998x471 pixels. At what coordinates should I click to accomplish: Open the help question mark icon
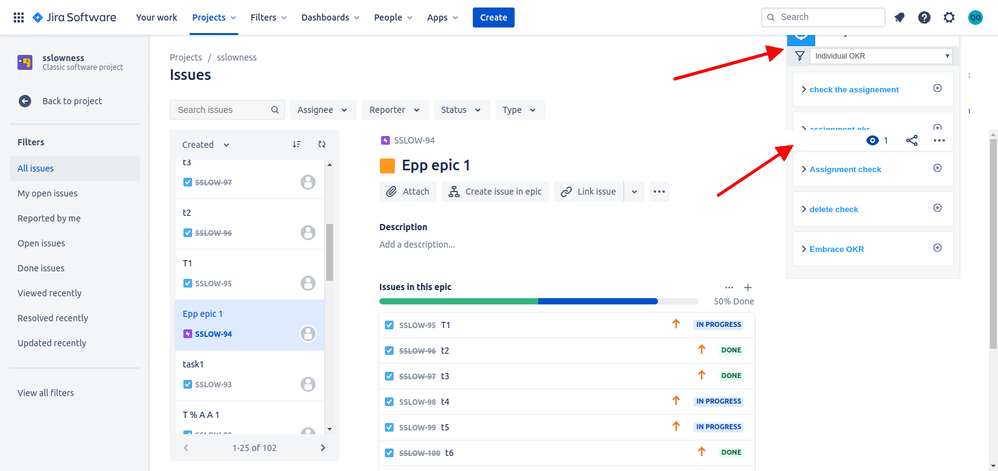coord(924,18)
